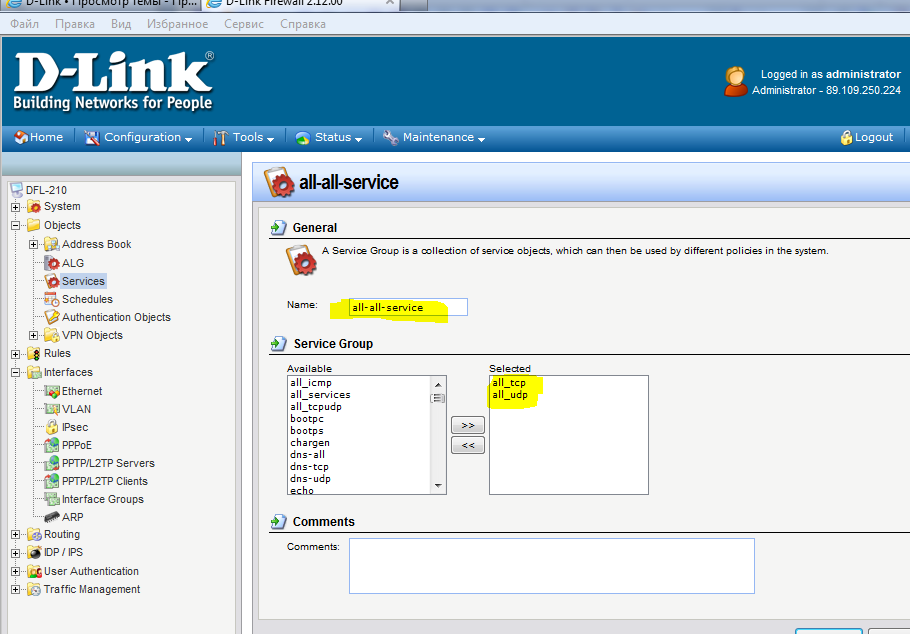This screenshot has height=634, width=910.
Task: Select all_tcp in Selected list
Action: pos(509,383)
